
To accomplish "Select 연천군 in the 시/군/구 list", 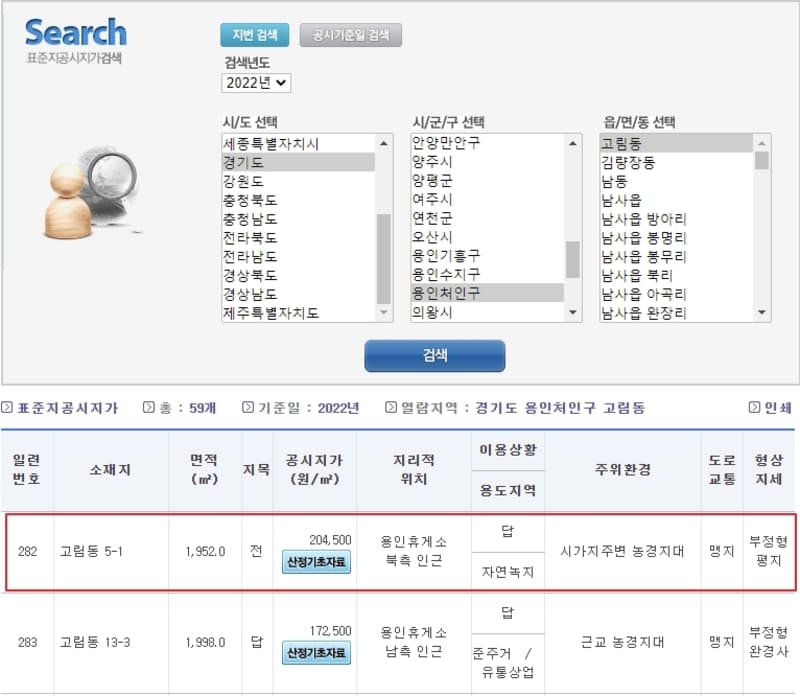I will [487, 218].
